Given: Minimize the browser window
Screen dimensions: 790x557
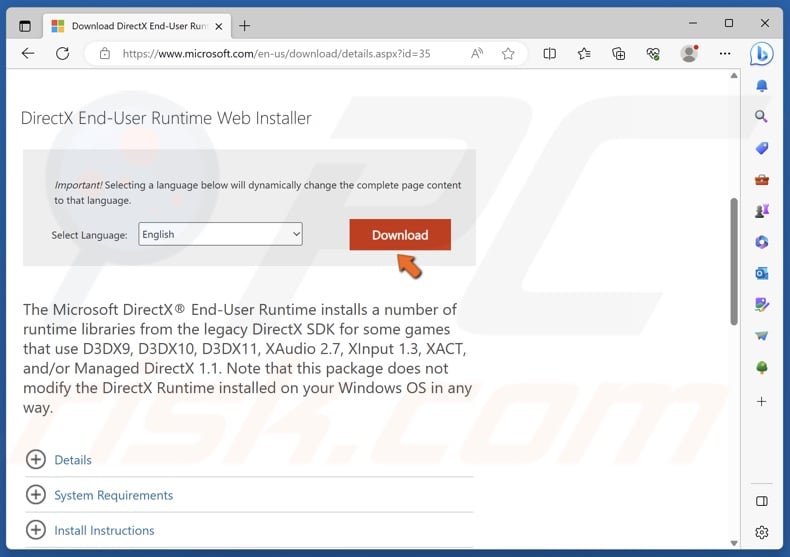Looking at the screenshot, I should pos(693,23).
